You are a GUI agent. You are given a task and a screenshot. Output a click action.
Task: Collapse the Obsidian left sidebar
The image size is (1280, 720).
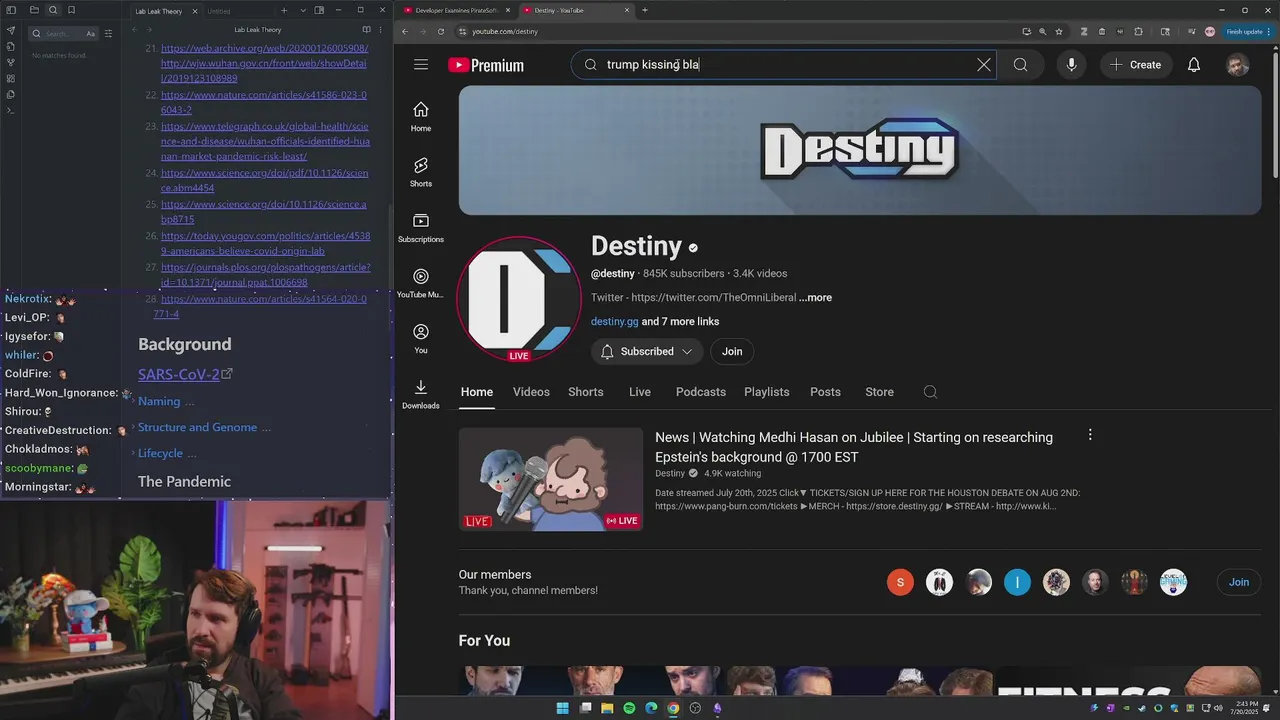10,10
